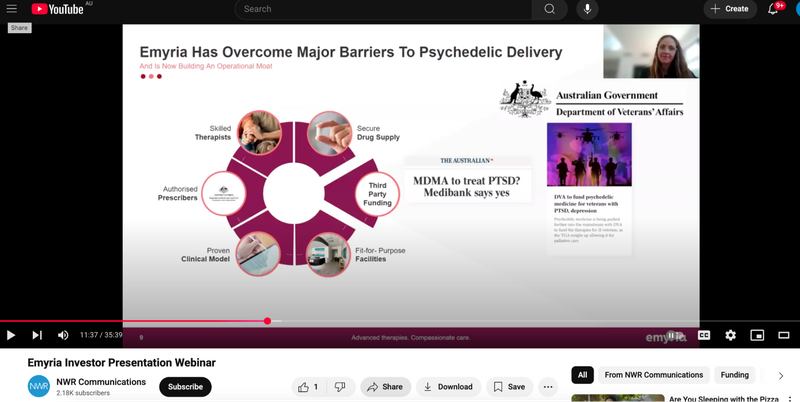Play the video
Viewport: 800px width, 402px height.
point(11,335)
